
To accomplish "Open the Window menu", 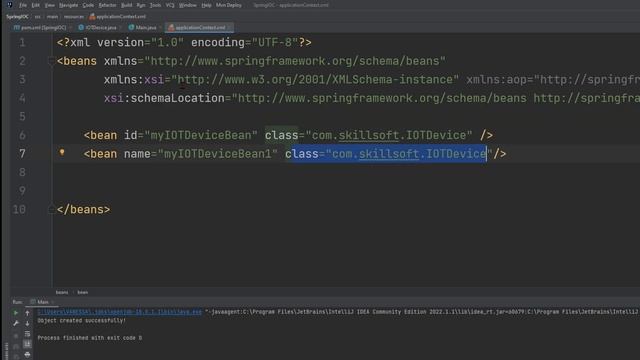I will click(x=188, y=5).
